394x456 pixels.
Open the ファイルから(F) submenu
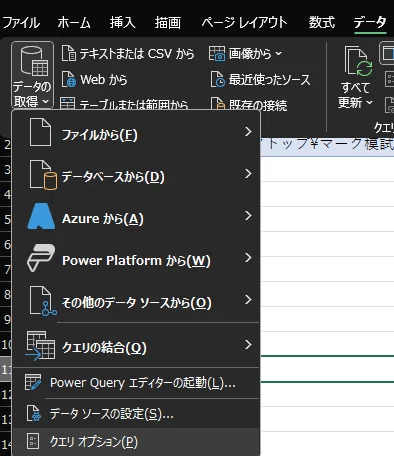(136, 133)
